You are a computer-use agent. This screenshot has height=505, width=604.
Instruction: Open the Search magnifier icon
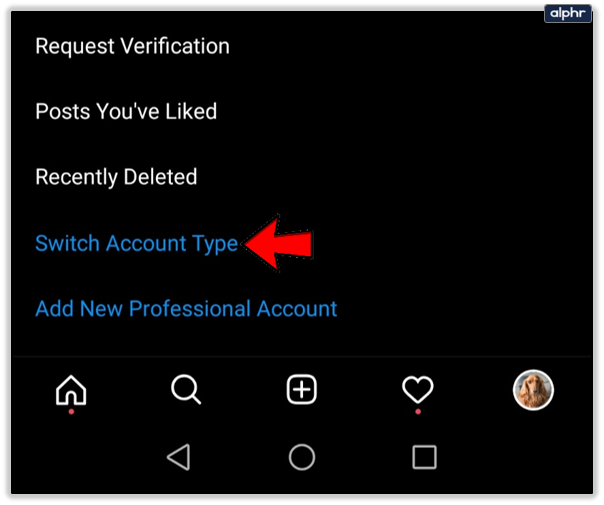186,389
